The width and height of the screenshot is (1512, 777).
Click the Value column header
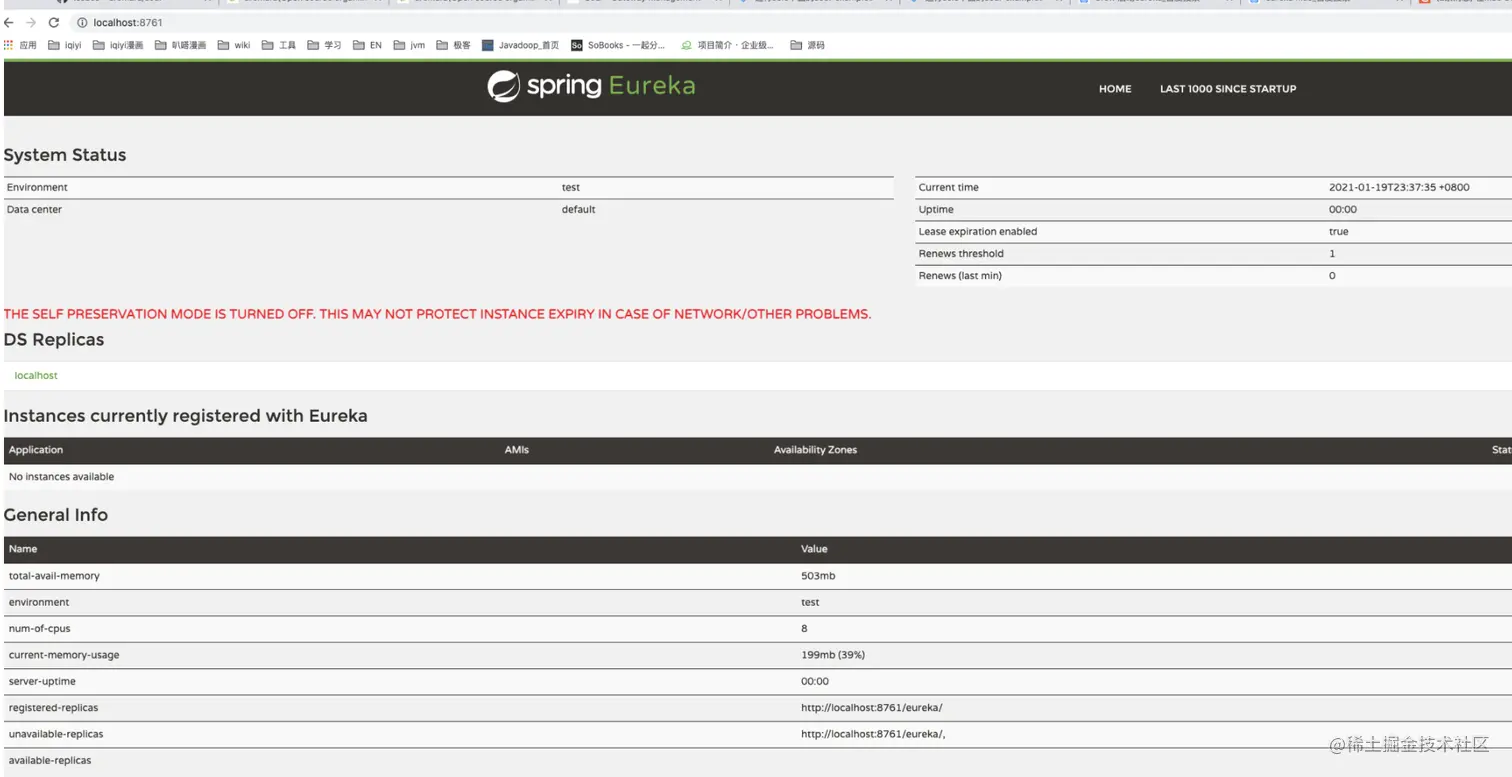click(x=814, y=549)
